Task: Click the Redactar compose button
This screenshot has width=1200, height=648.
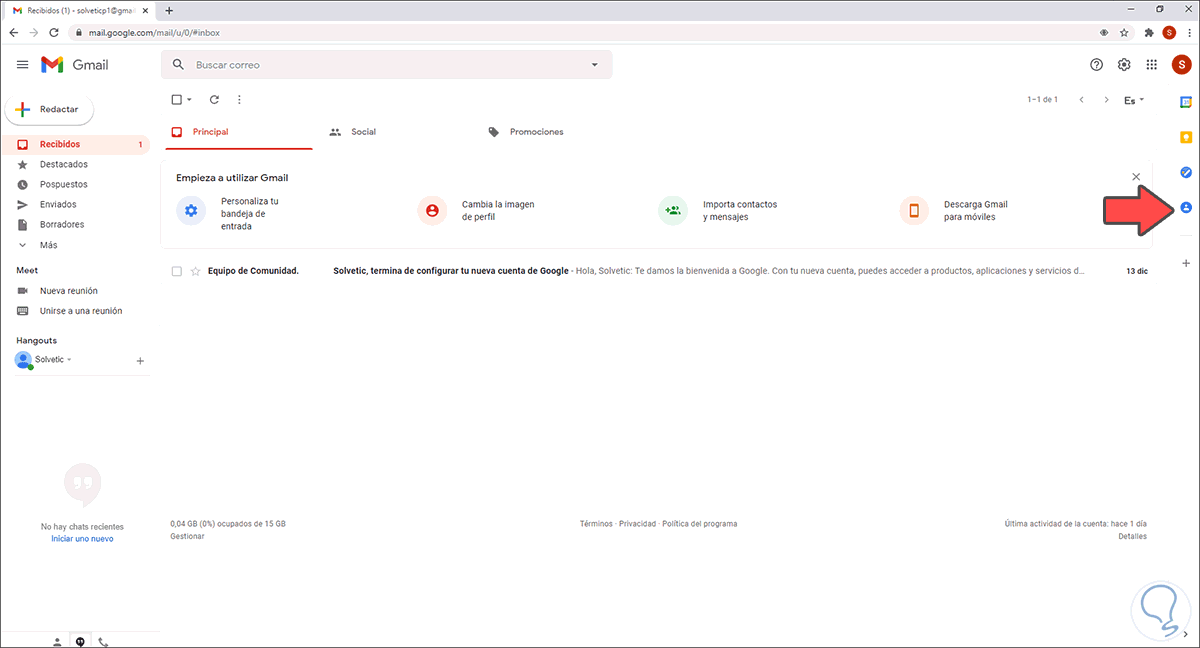Action: tap(50, 109)
